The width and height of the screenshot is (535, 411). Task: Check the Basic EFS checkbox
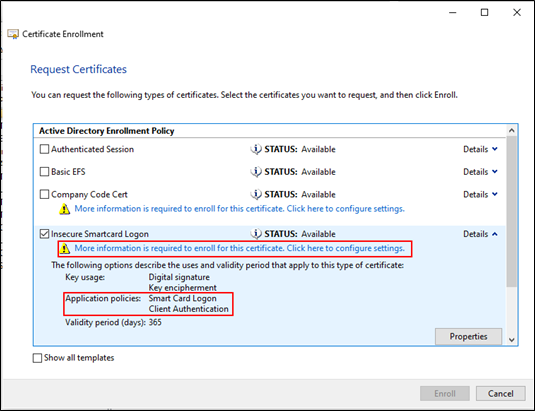tap(44, 172)
